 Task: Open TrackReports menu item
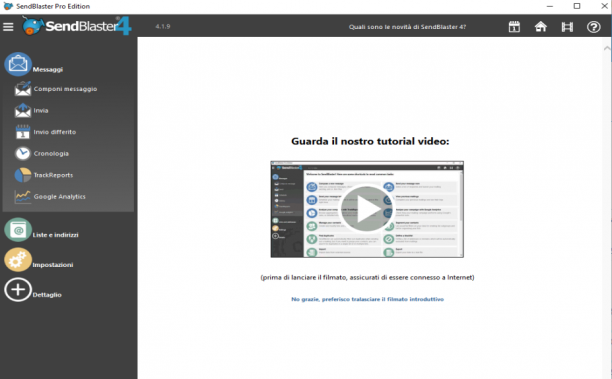pos(53,175)
